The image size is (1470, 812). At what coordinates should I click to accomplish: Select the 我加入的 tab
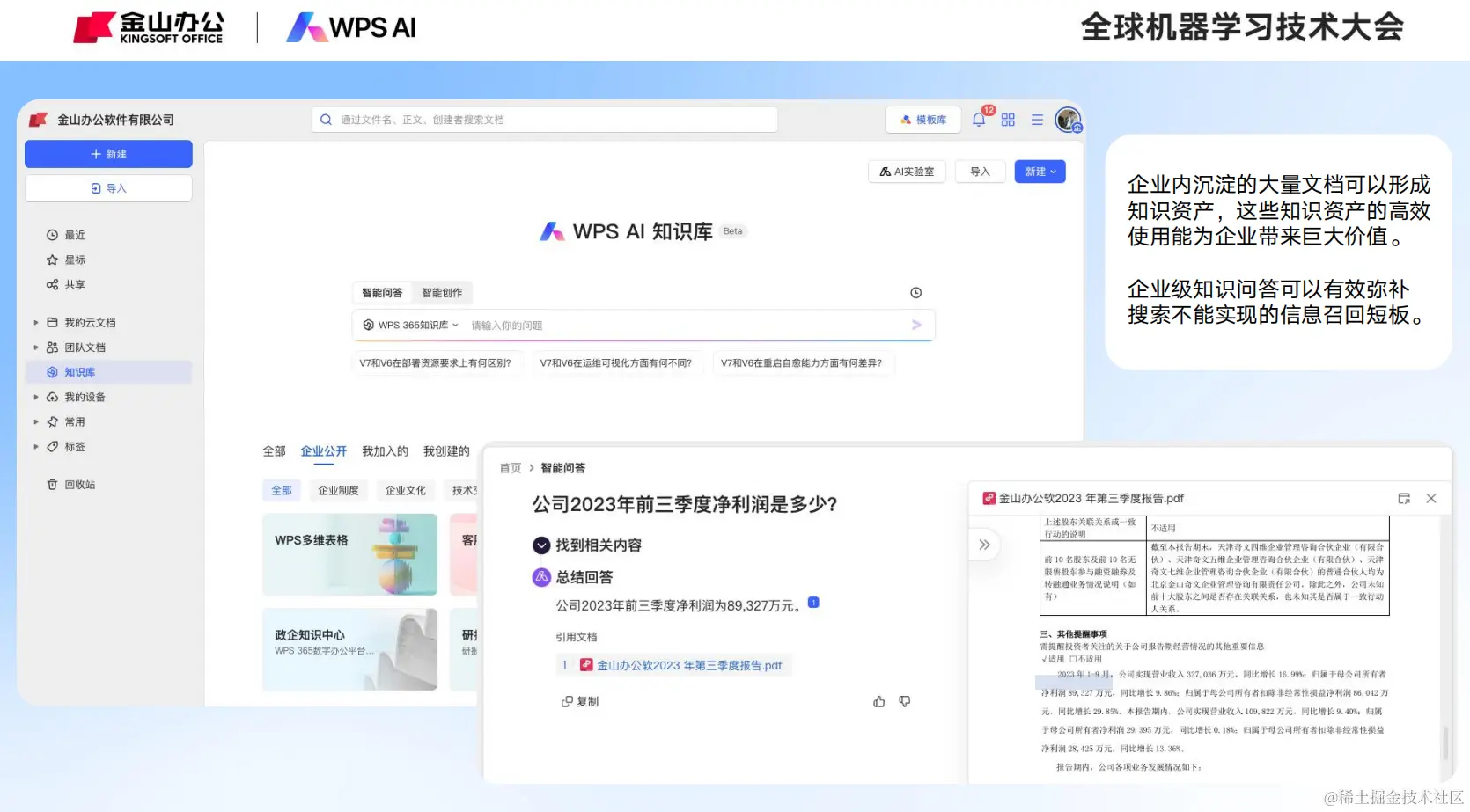(385, 451)
